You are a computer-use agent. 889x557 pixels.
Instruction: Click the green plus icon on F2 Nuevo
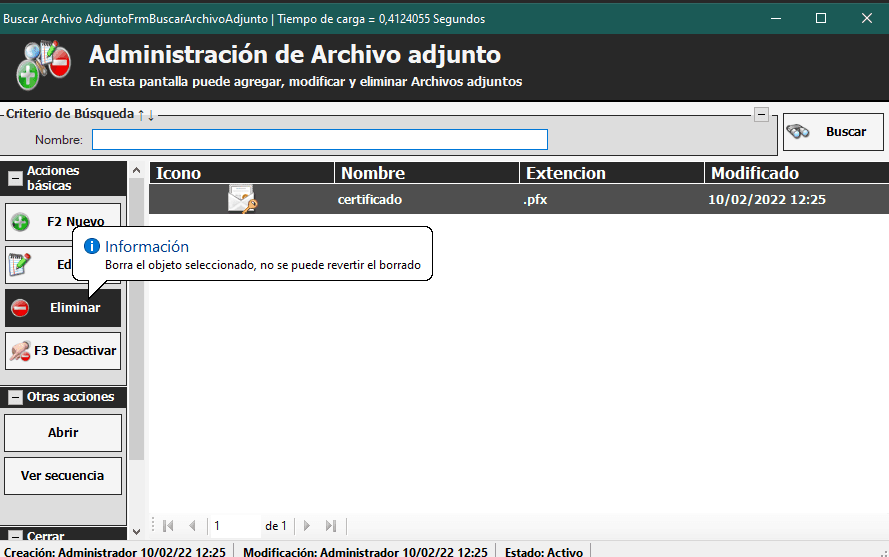click(20, 222)
